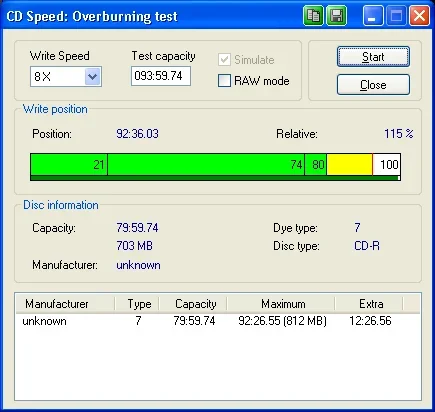Click the Extra column header

369,304
